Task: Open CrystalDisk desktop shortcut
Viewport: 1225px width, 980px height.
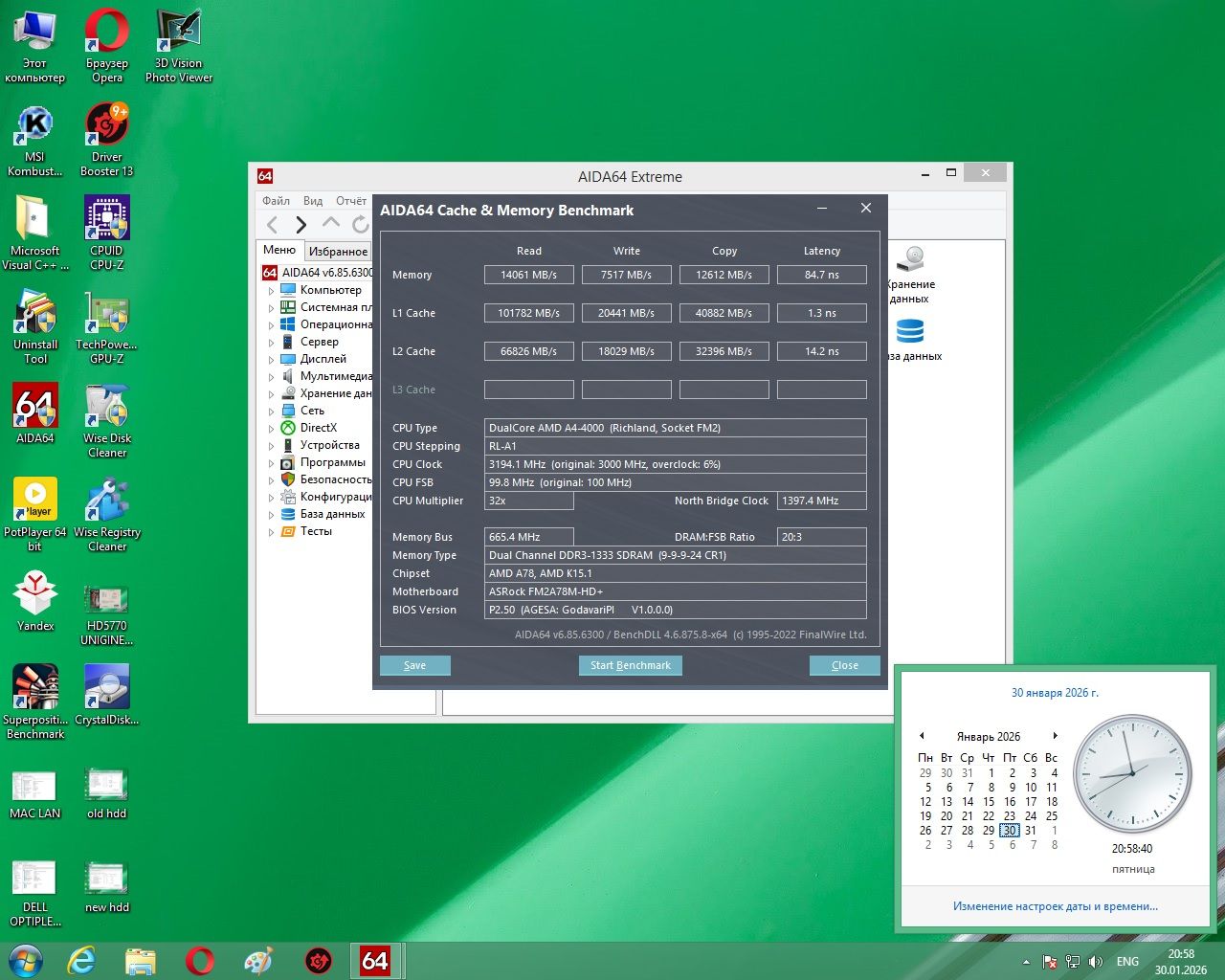Action: pyautogui.click(x=106, y=695)
